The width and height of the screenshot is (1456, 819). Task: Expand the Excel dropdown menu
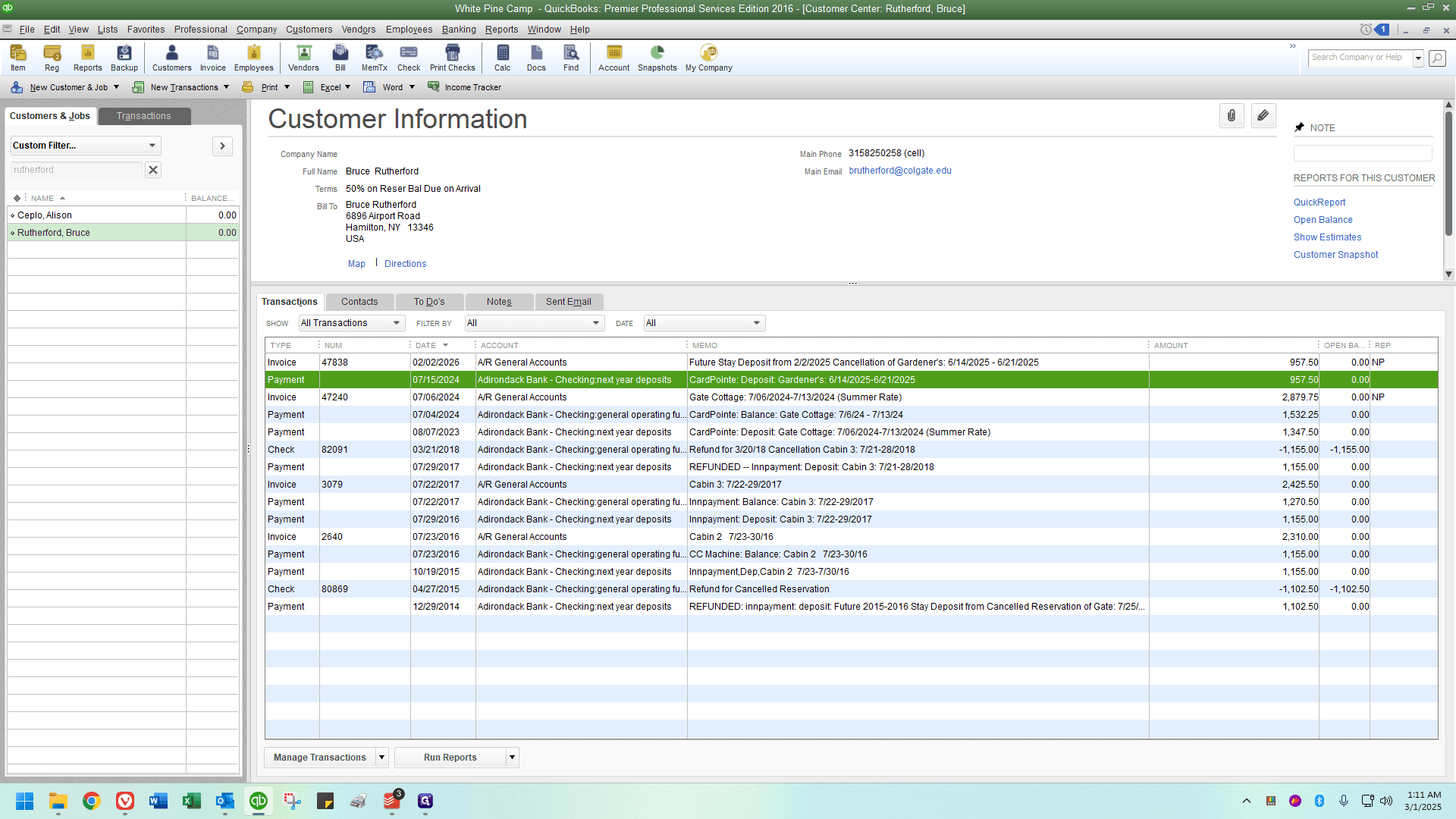347,87
